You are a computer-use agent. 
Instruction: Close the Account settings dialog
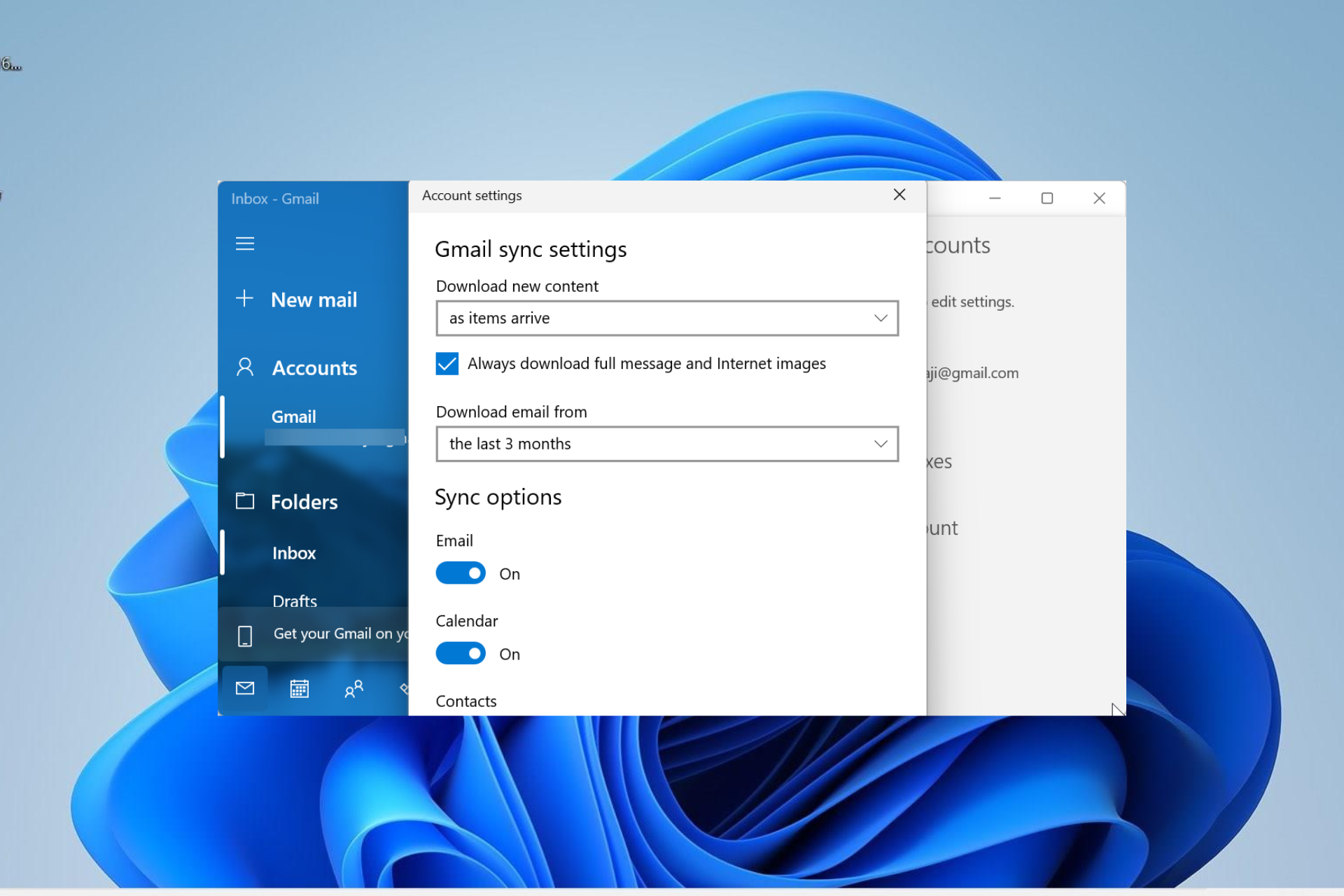click(x=899, y=194)
